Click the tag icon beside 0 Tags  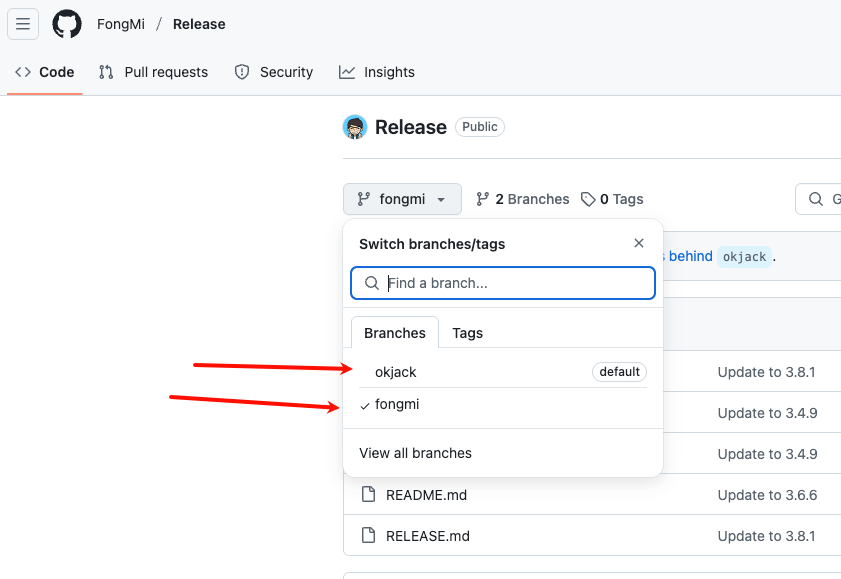[x=589, y=199]
